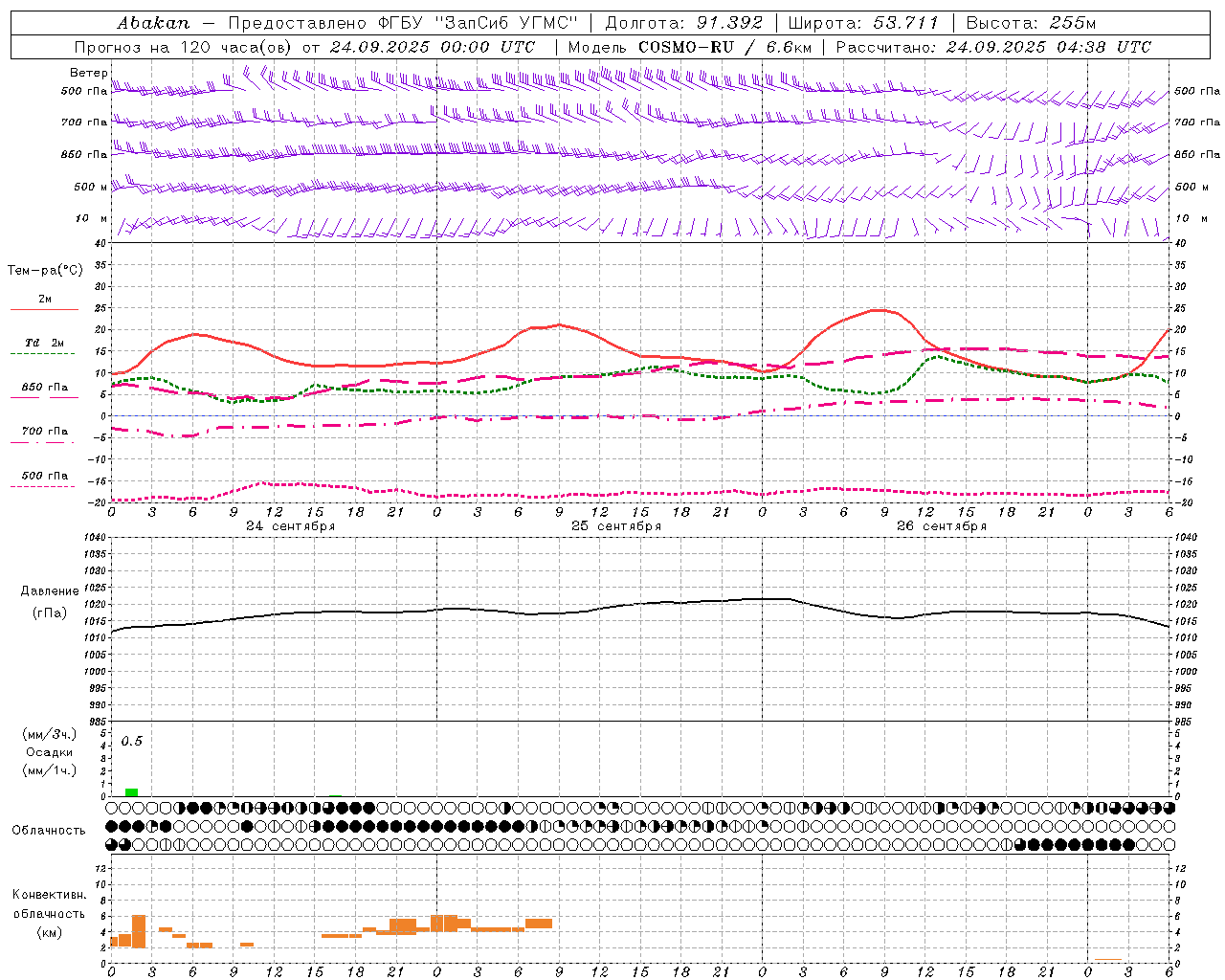The width and height of the screenshot is (1225, 980).
Task: Click the 24 сентября date label
Action: tap(290, 525)
